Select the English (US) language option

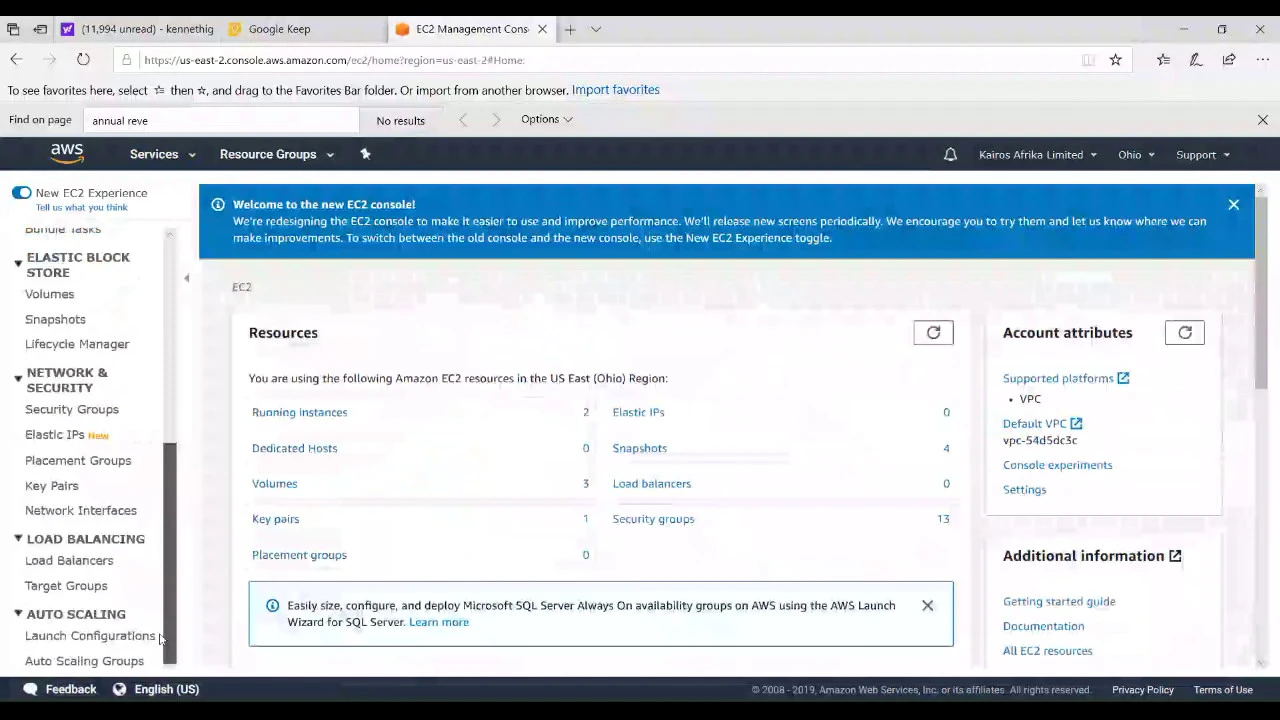[x=166, y=689]
